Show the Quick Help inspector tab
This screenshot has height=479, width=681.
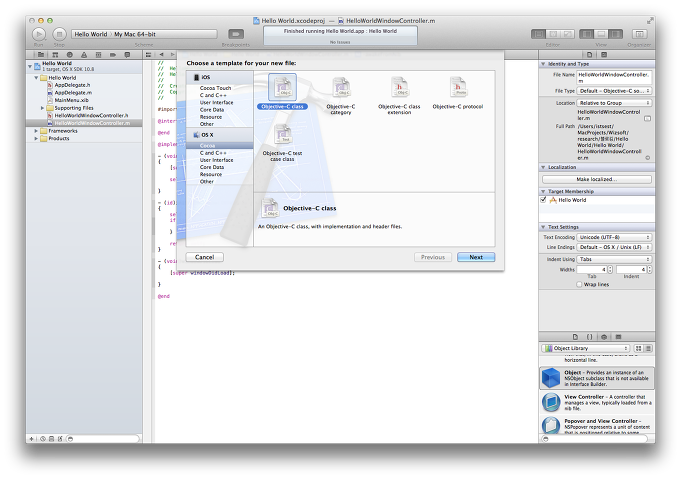click(x=604, y=55)
